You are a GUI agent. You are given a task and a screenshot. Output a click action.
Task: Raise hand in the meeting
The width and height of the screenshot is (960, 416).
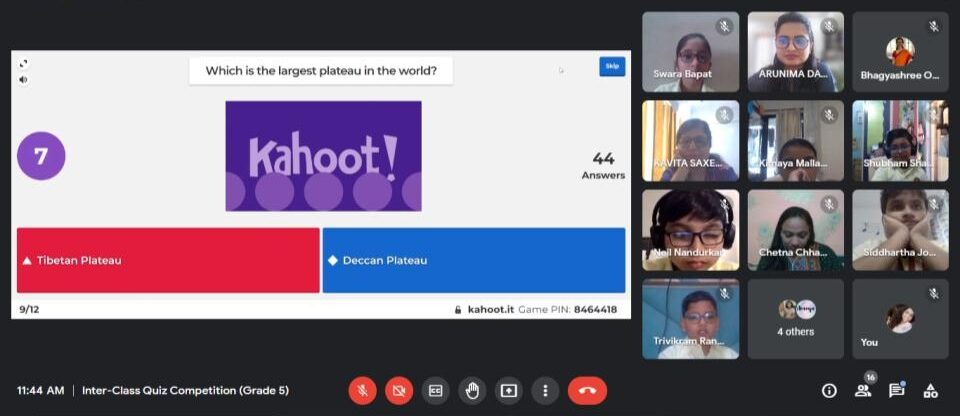pos(472,390)
